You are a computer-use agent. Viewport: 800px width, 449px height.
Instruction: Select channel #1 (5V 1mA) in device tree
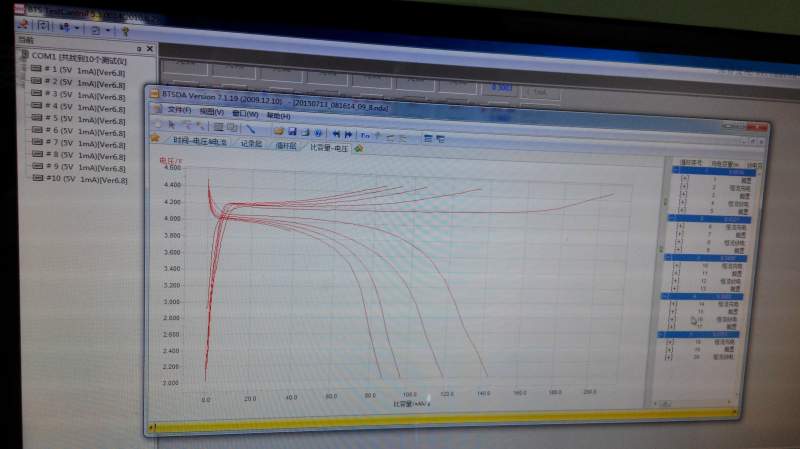(x=78, y=70)
